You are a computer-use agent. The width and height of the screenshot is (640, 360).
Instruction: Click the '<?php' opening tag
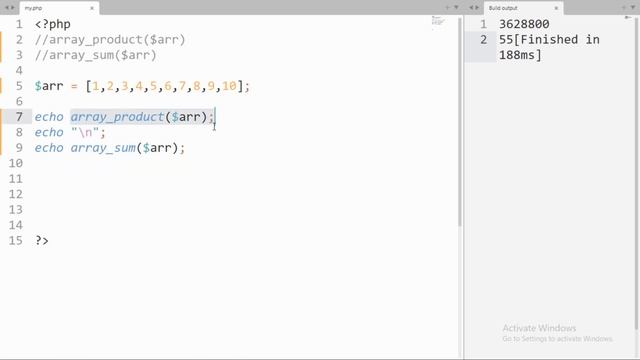coord(53,24)
